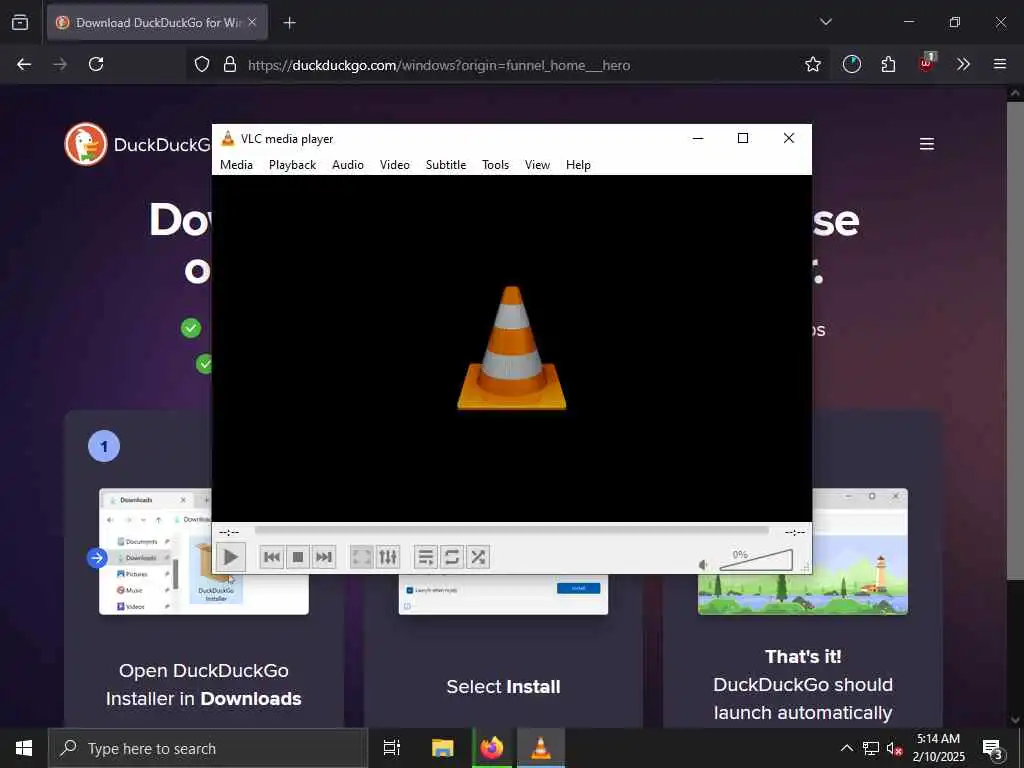Open the VLC Media menu
1024x768 pixels.
click(236, 165)
